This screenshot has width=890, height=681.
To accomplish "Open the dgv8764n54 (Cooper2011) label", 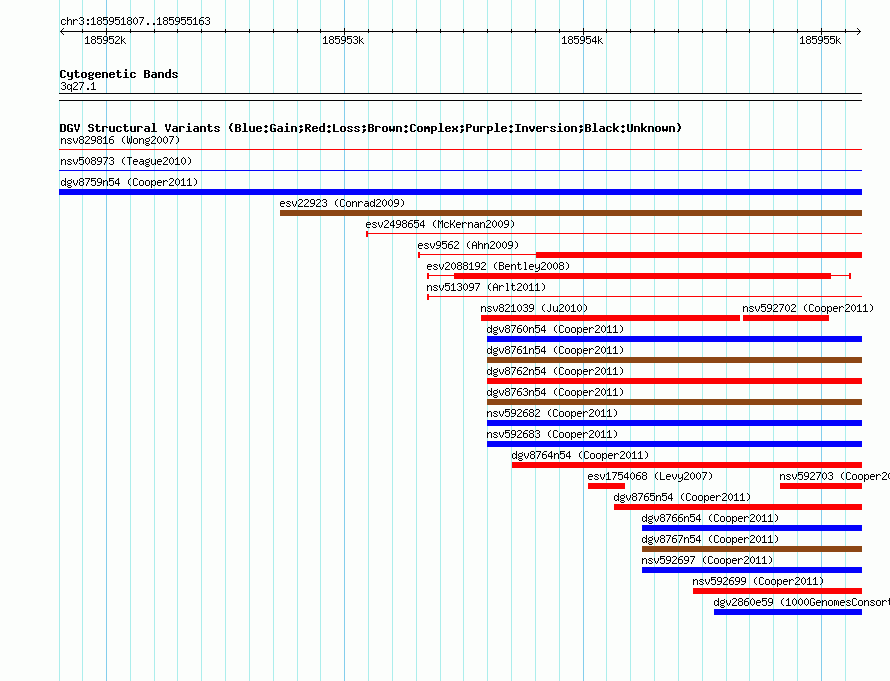I will [580, 455].
